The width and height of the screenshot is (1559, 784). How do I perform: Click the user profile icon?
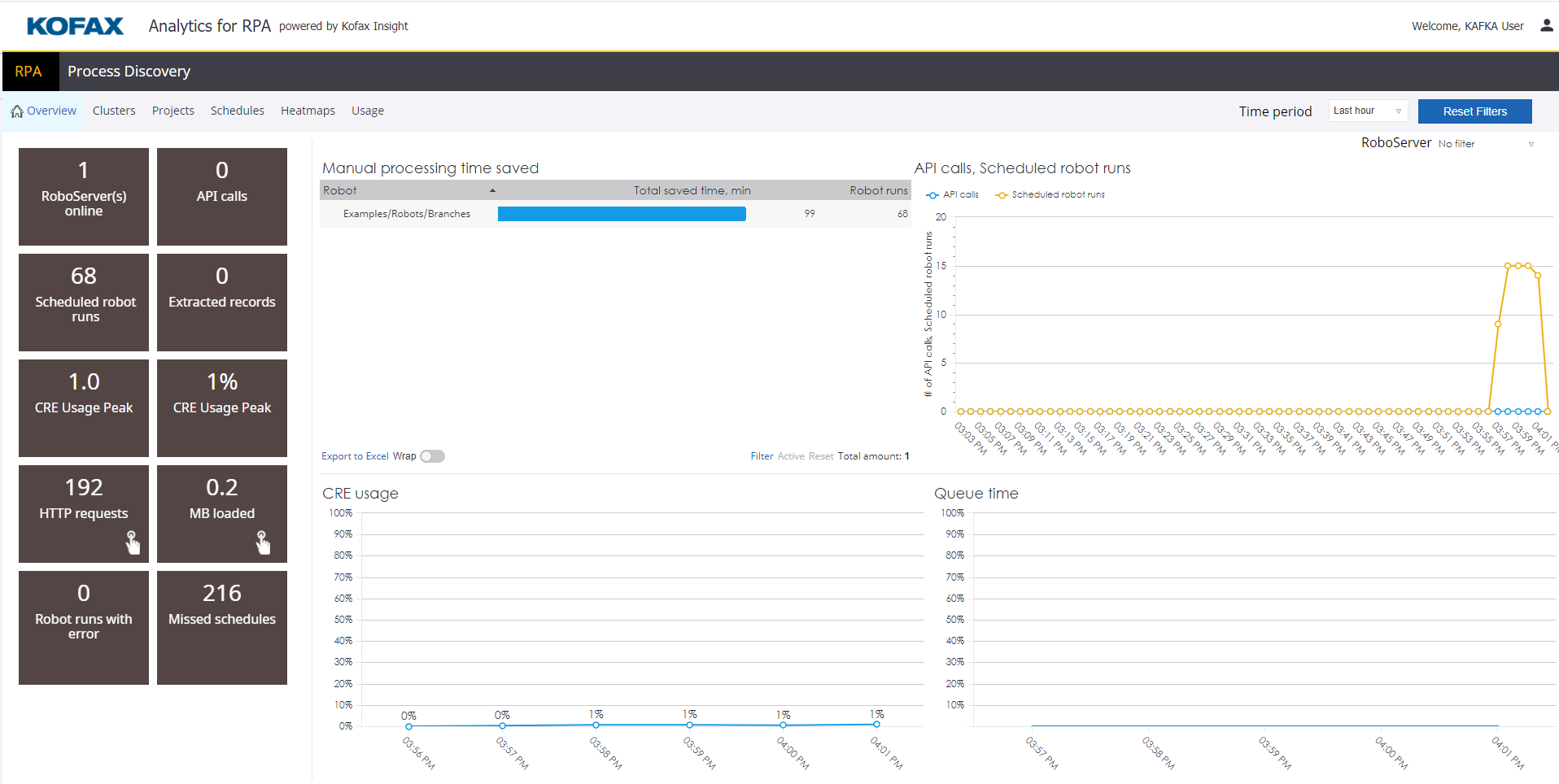(1546, 25)
